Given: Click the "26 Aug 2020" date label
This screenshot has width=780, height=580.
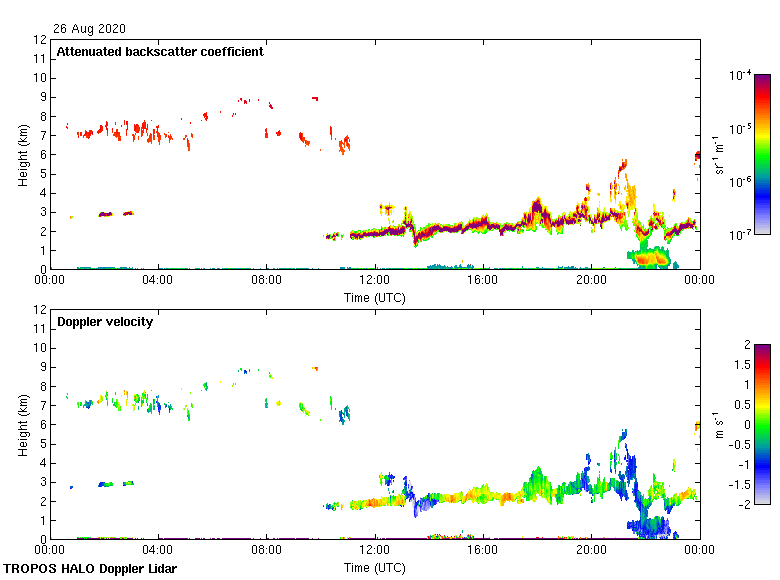Looking at the screenshot, I should pyautogui.click(x=90, y=29).
